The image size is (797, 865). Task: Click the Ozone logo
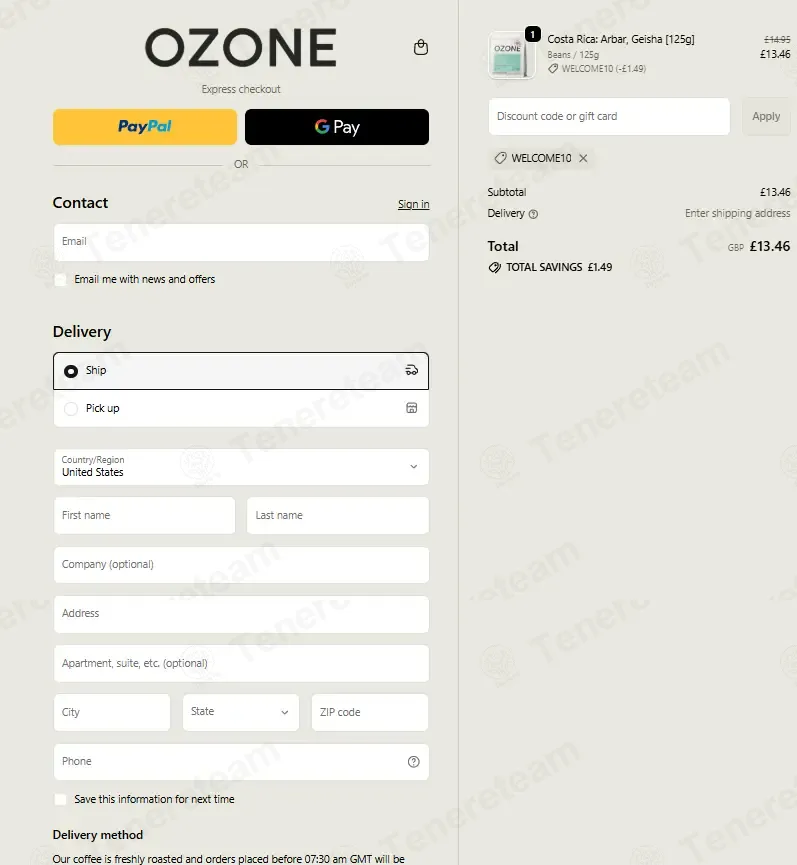coord(240,48)
